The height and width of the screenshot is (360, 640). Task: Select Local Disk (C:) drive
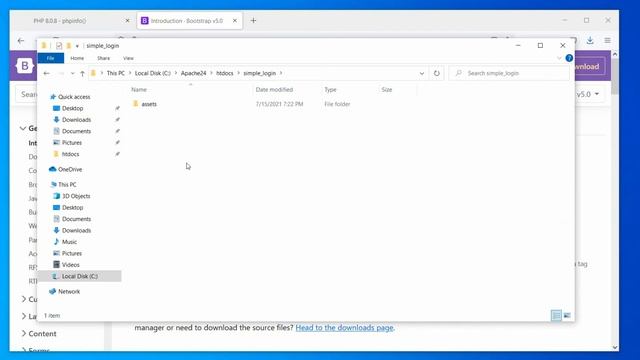point(80,276)
